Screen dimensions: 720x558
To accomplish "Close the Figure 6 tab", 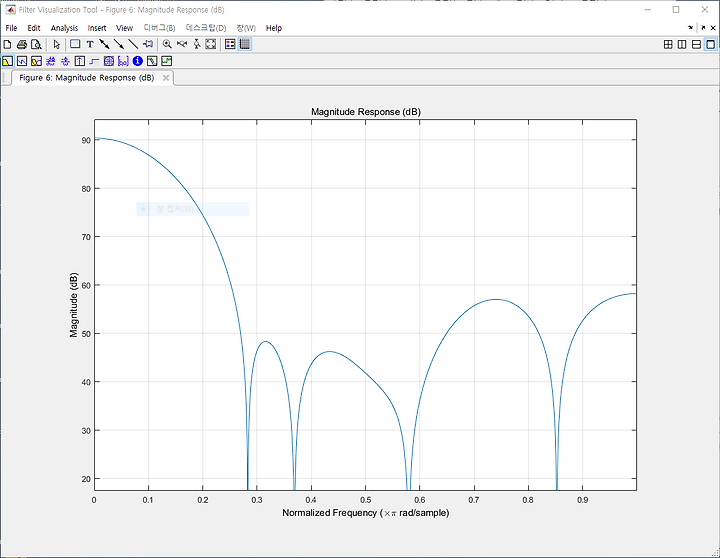I will point(166,78).
